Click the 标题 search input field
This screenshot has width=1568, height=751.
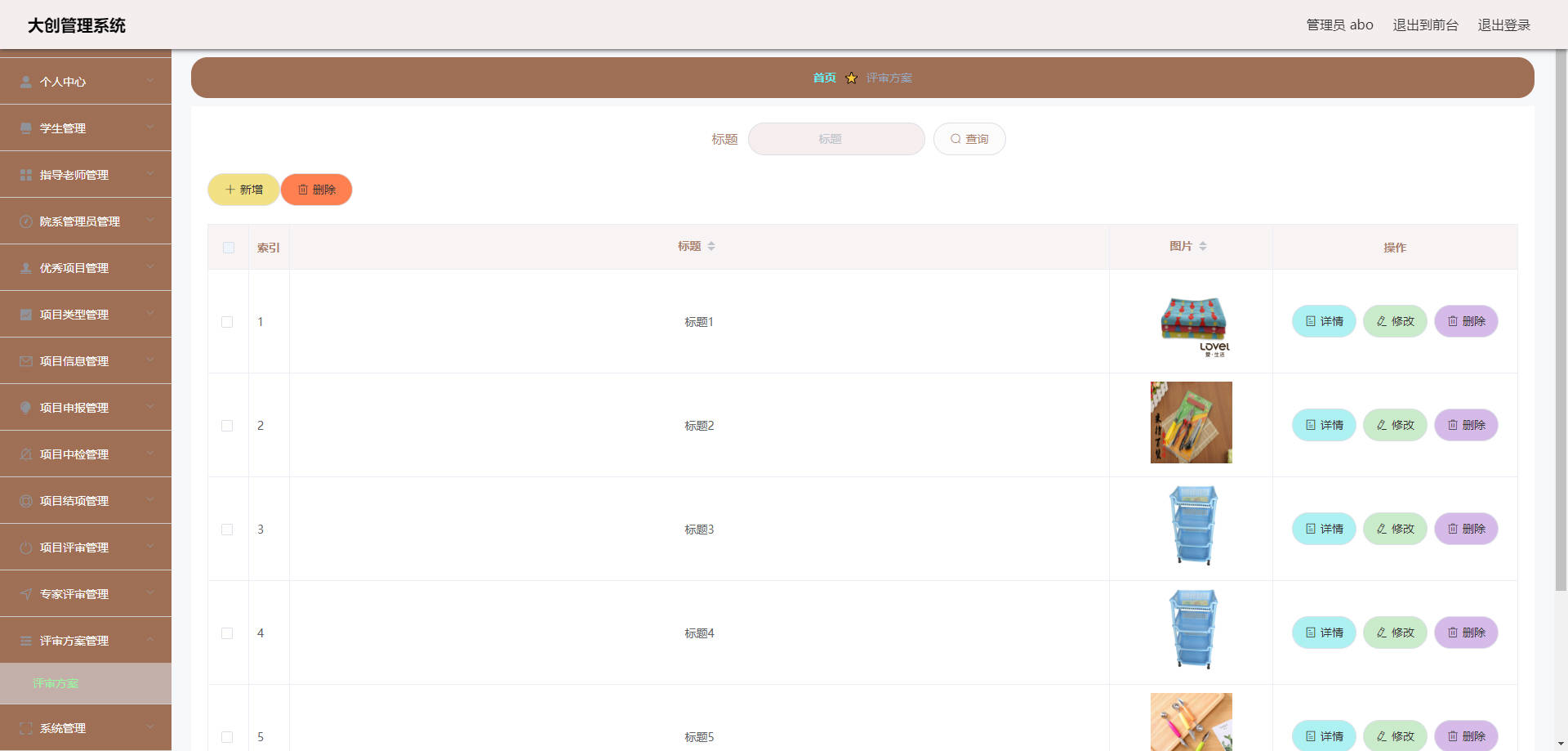[836, 139]
